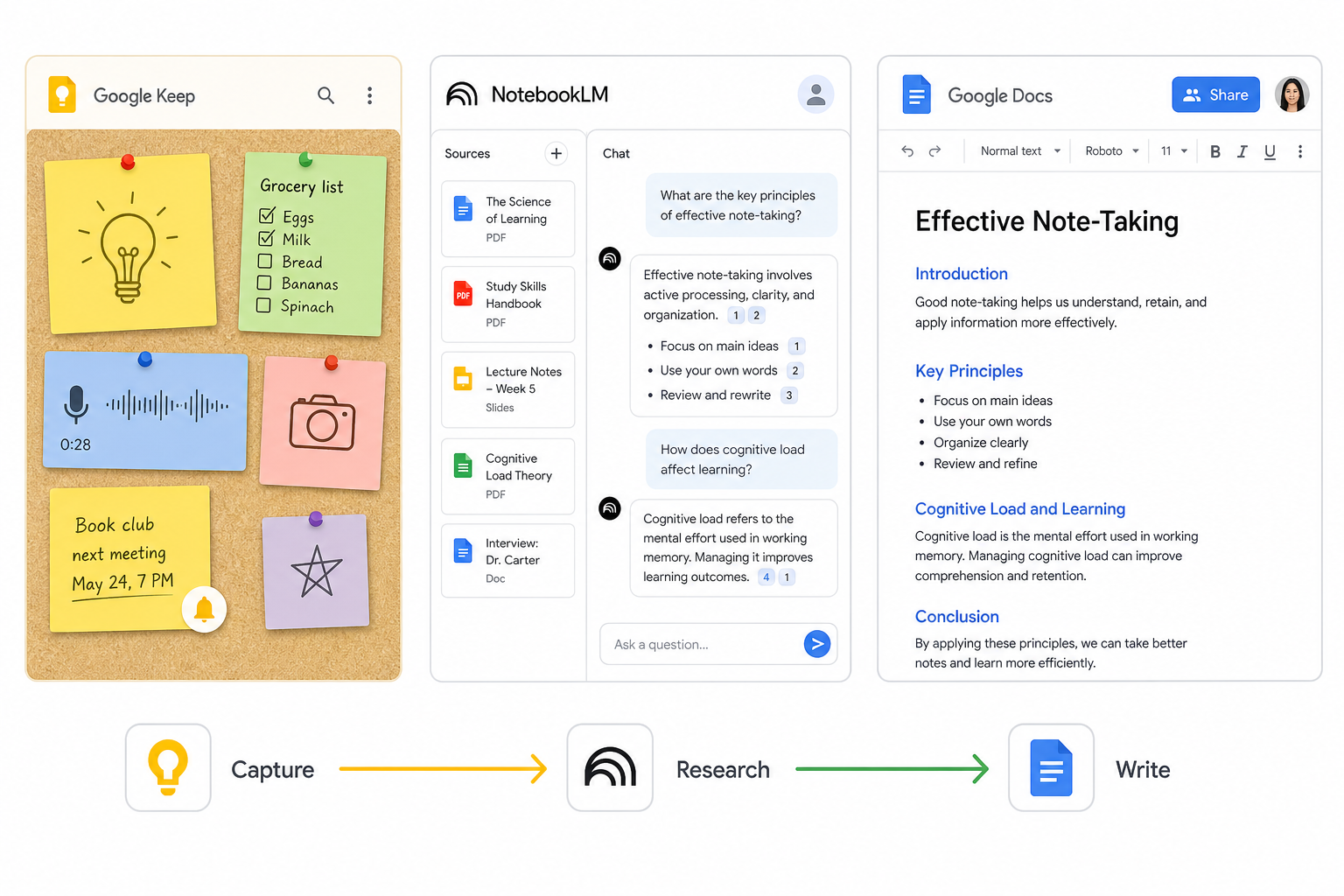
Task: Redo the action in Docs toolbar
Action: click(x=934, y=151)
